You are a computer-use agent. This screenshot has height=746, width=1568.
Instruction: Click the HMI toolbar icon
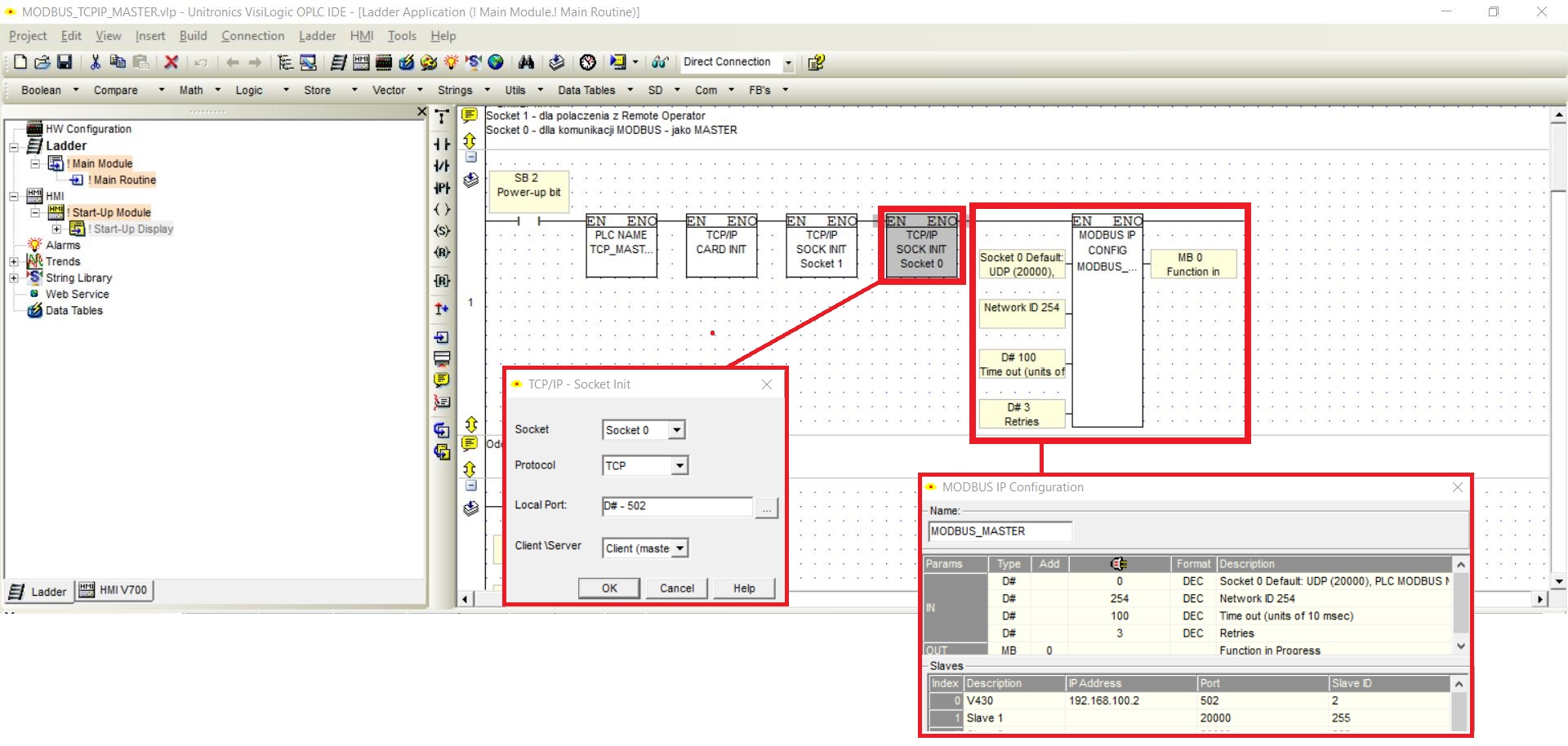361,62
